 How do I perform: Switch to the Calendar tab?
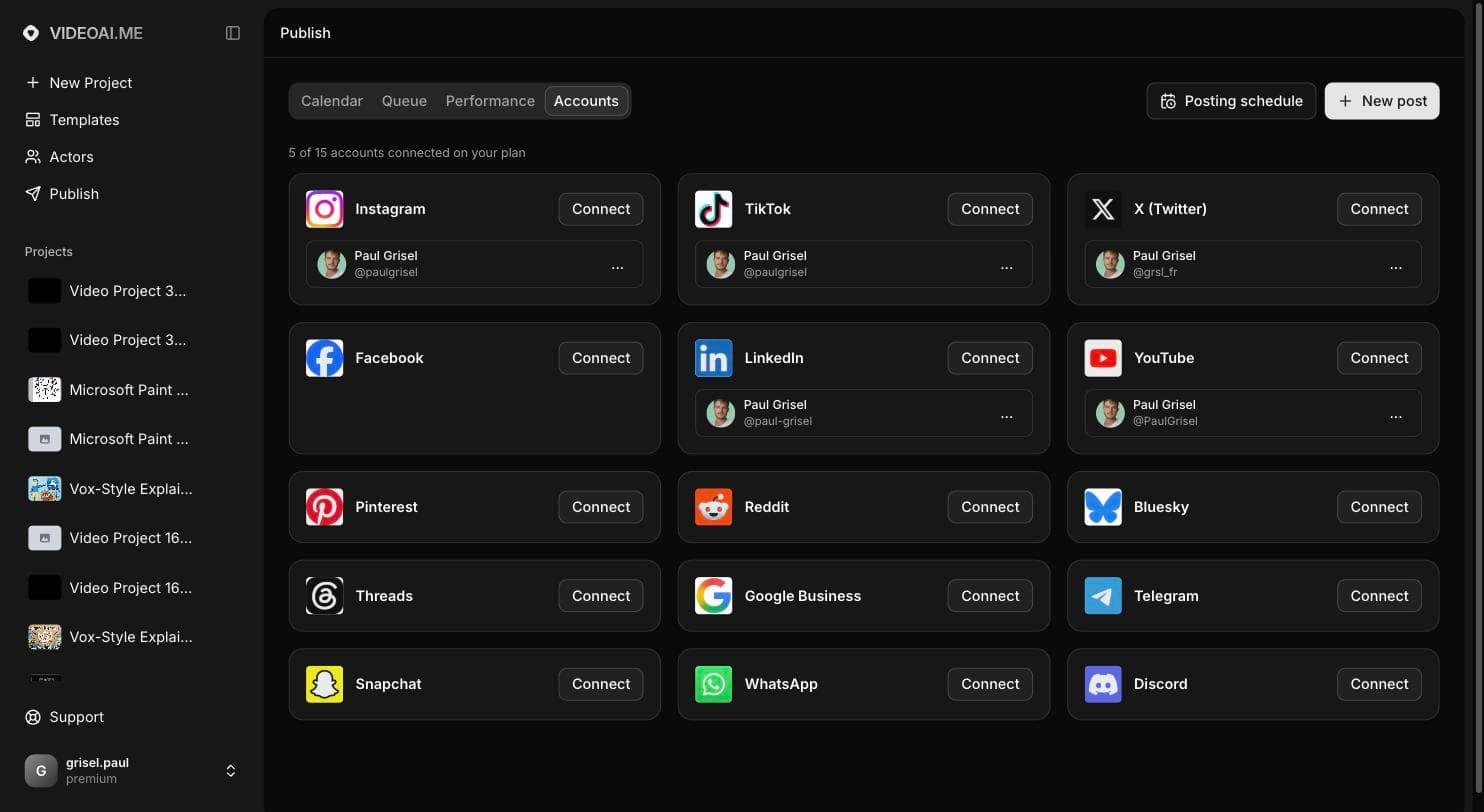click(332, 101)
